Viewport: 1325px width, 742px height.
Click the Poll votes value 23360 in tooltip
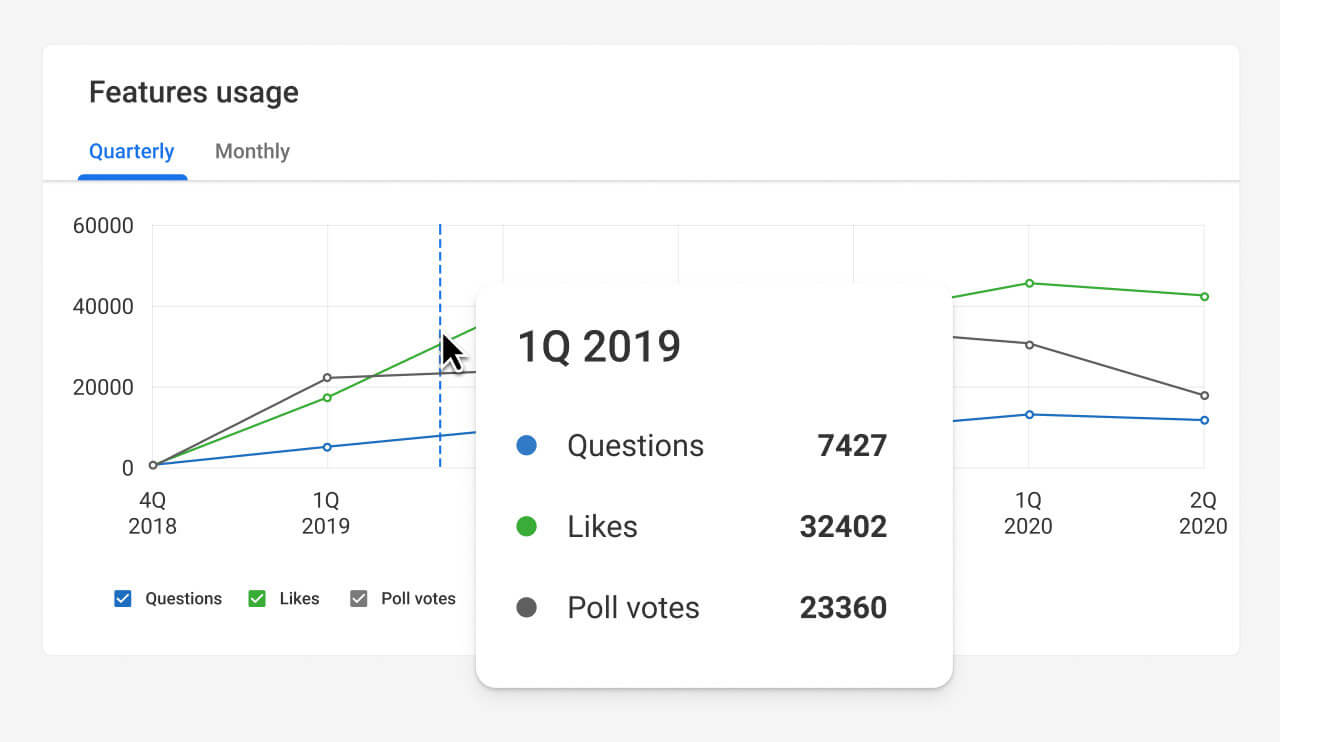[x=843, y=608]
